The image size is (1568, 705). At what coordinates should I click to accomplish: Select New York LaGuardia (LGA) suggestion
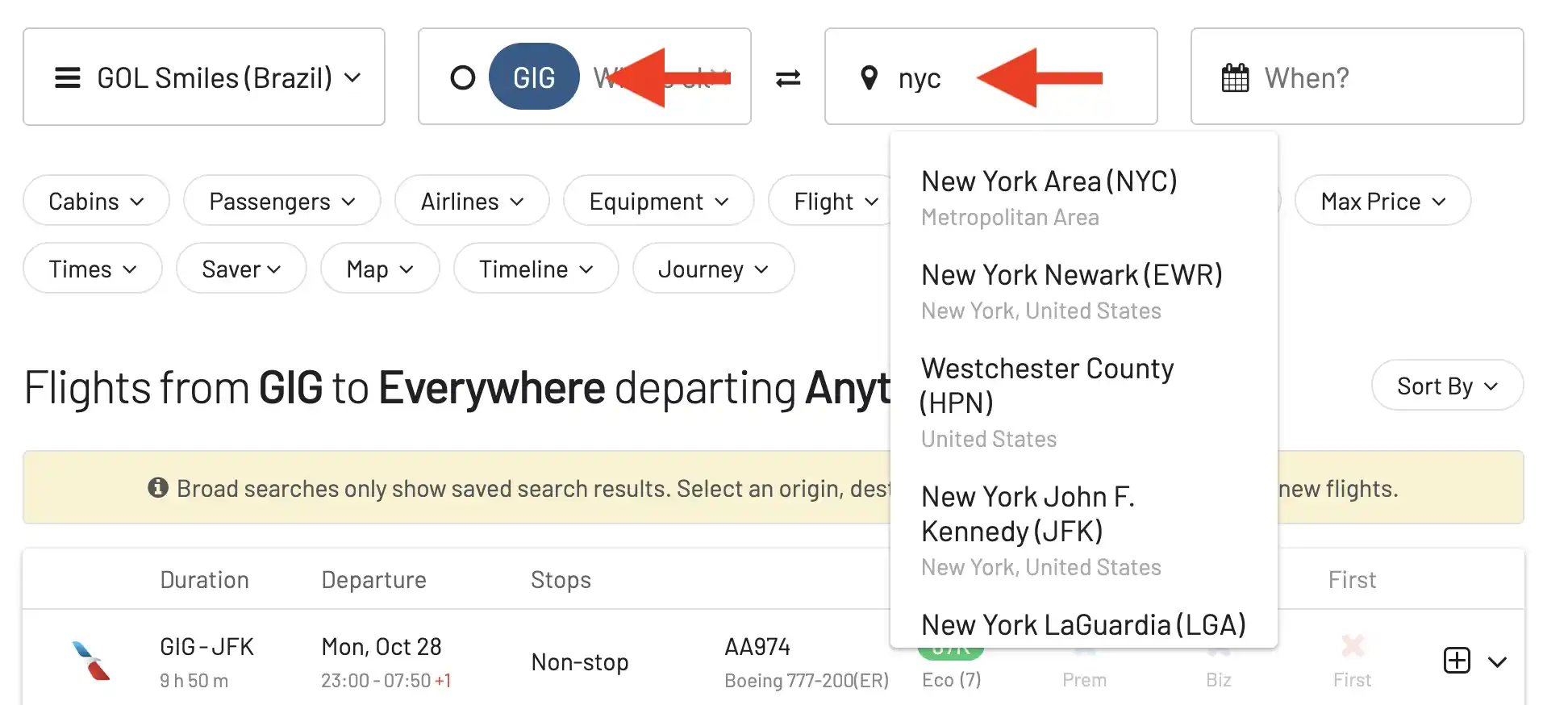point(1083,624)
